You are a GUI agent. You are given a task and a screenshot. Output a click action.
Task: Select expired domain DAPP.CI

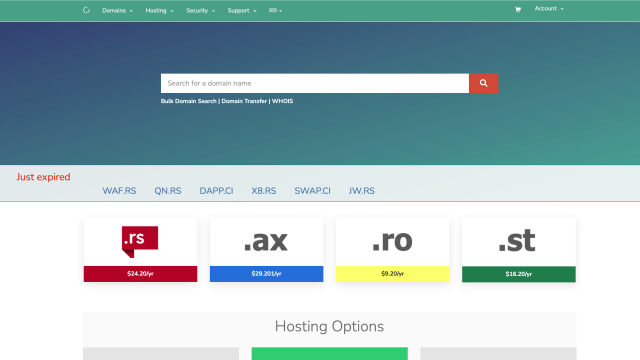coord(216,191)
